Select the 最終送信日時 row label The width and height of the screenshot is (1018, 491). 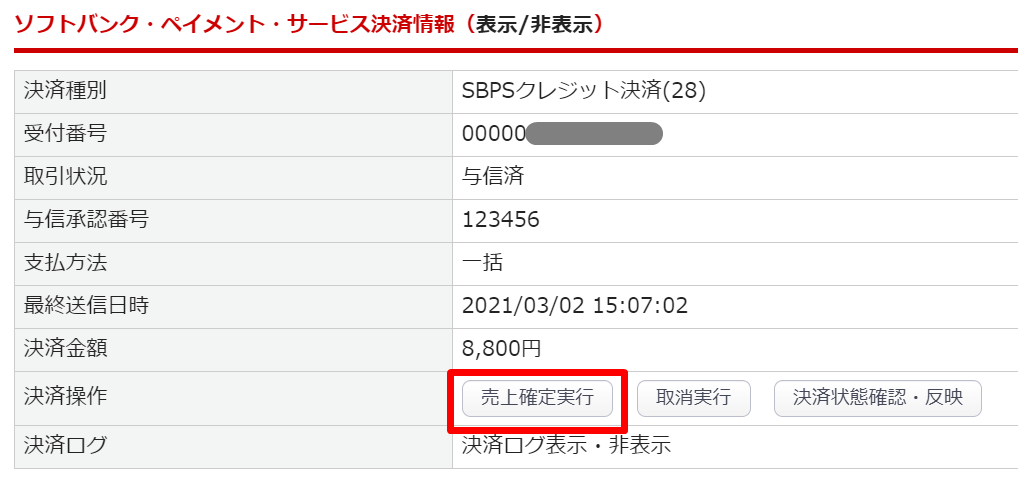(86, 306)
